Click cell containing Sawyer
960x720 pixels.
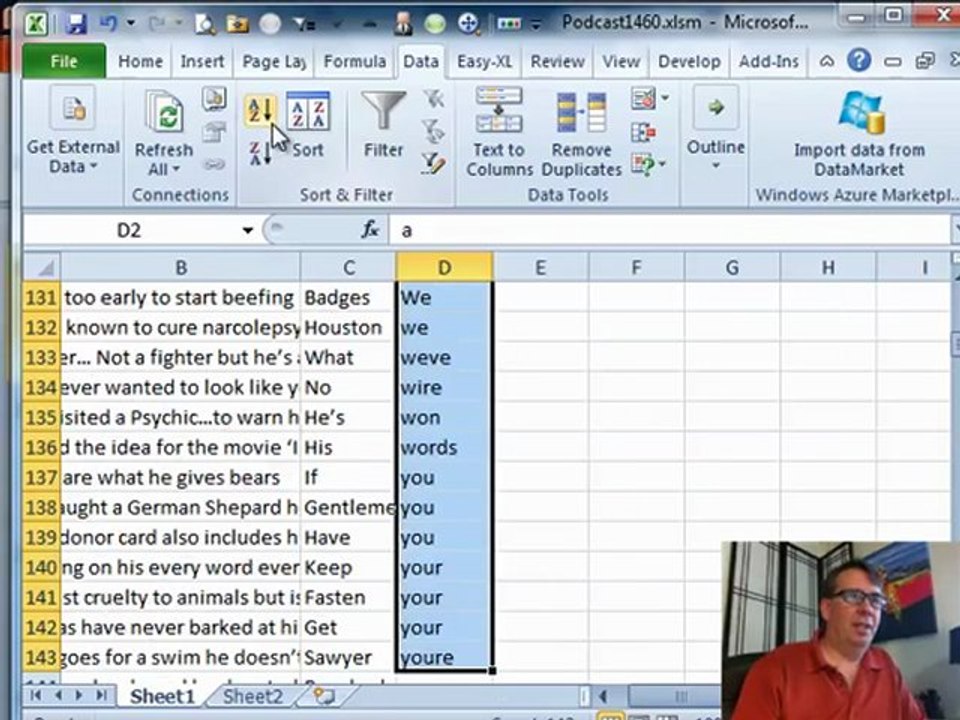pos(348,658)
